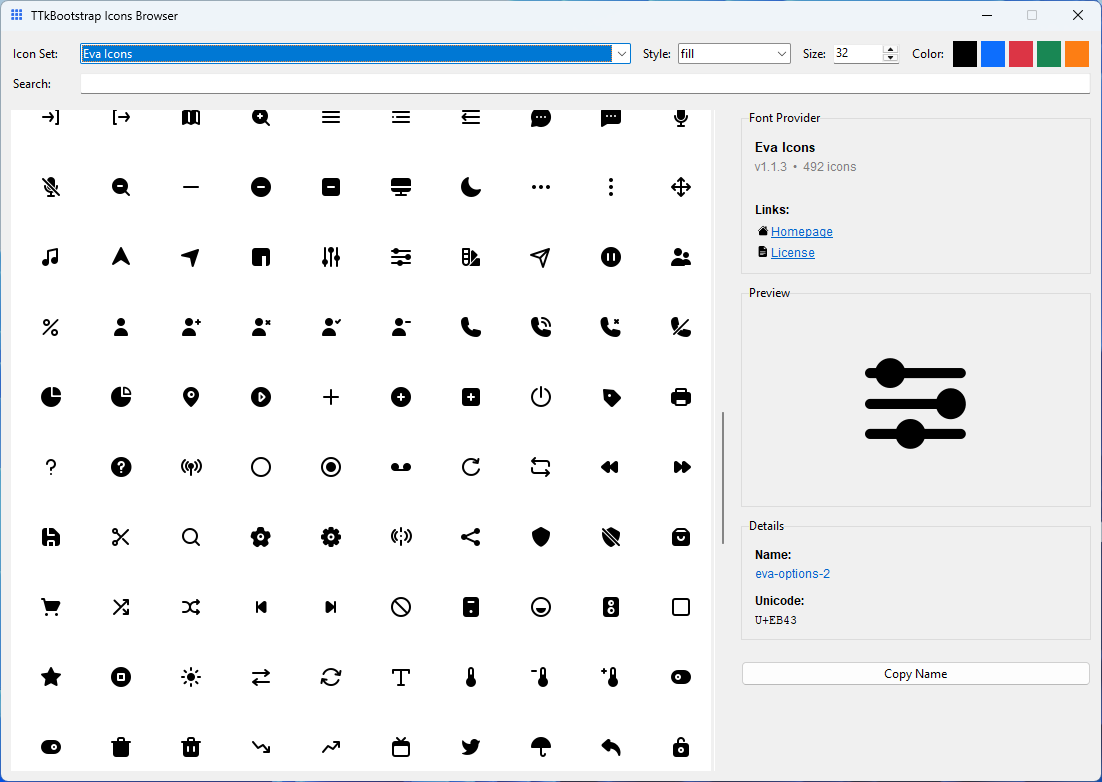This screenshot has width=1102, height=782.
Task: Click the question mark circle icon
Action: (121, 467)
